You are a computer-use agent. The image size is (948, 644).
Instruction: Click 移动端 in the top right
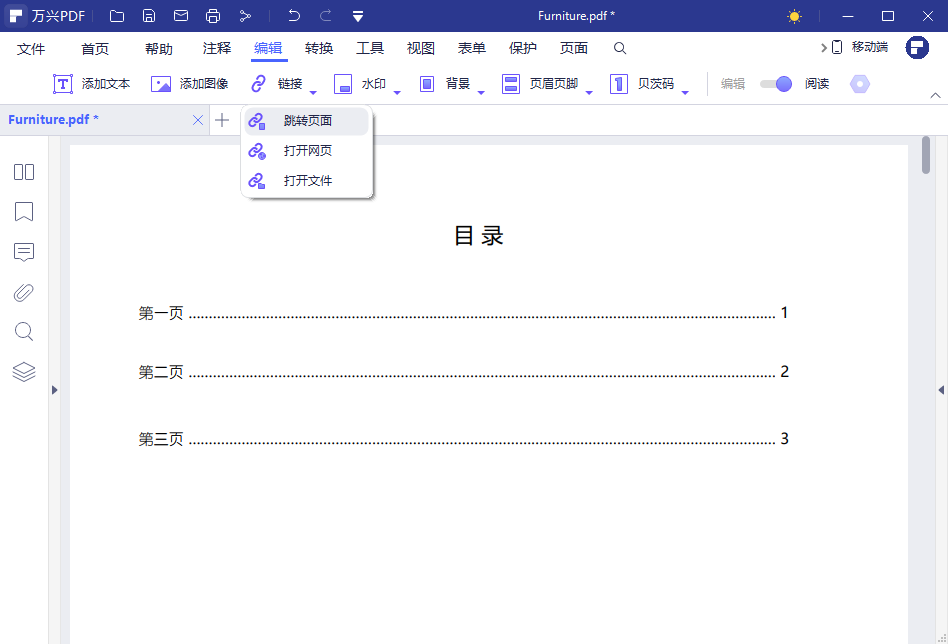[871, 45]
